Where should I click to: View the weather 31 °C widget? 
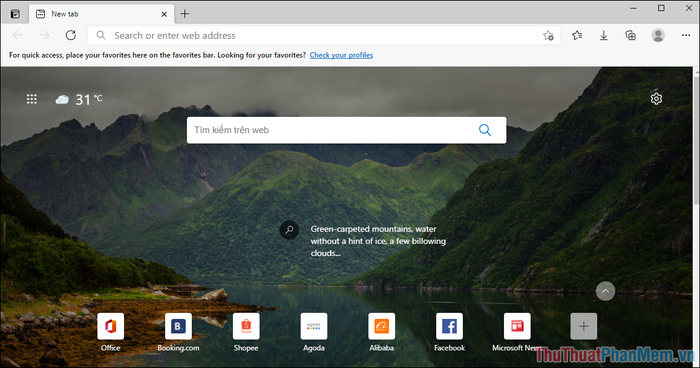click(79, 99)
